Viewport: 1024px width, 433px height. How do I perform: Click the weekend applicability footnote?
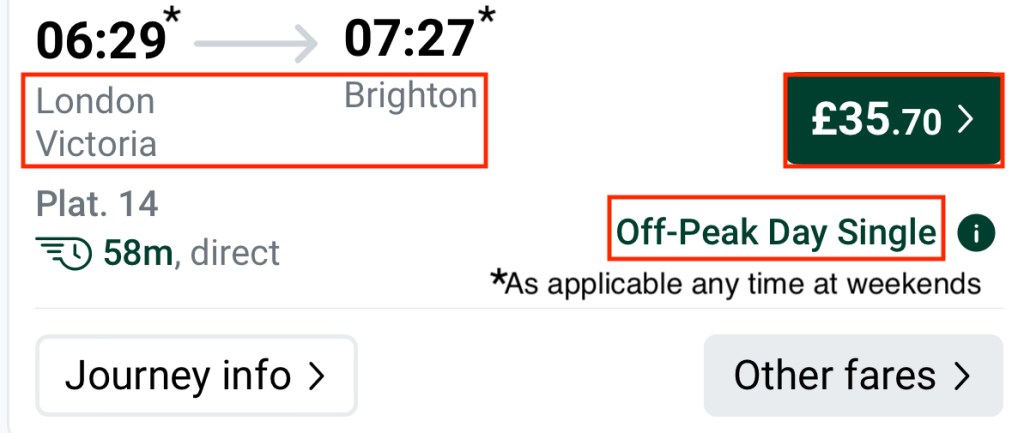(x=735, y=284)
